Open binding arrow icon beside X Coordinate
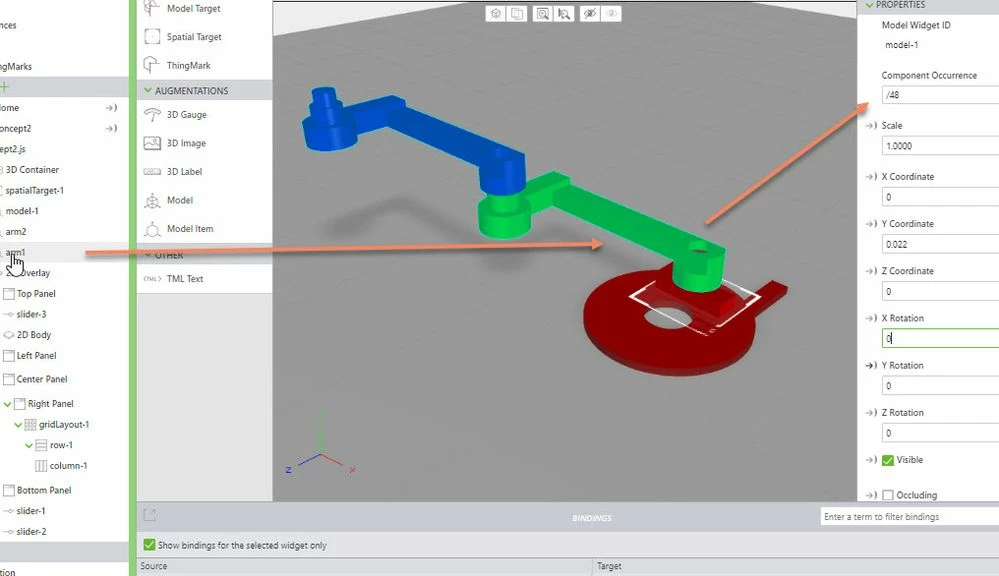The image size is (999, 576). [x=871, y=176]
